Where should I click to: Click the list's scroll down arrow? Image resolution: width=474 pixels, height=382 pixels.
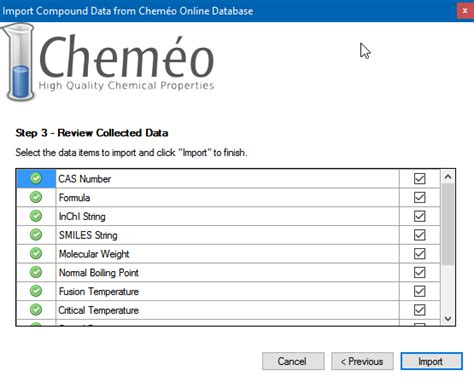[x=448, y=318]
